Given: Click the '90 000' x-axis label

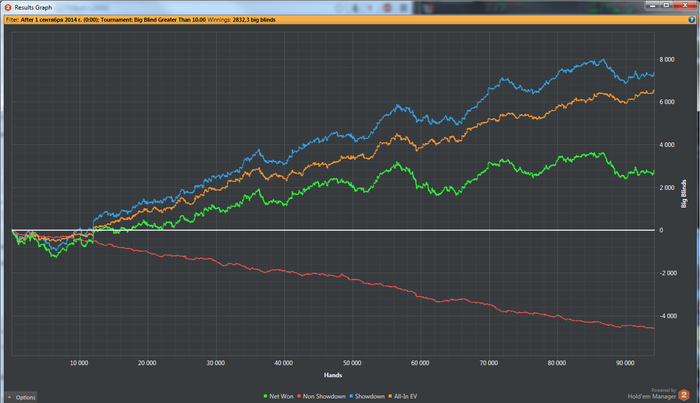Looking at the screenshot, I should click(x=625, y=363).
